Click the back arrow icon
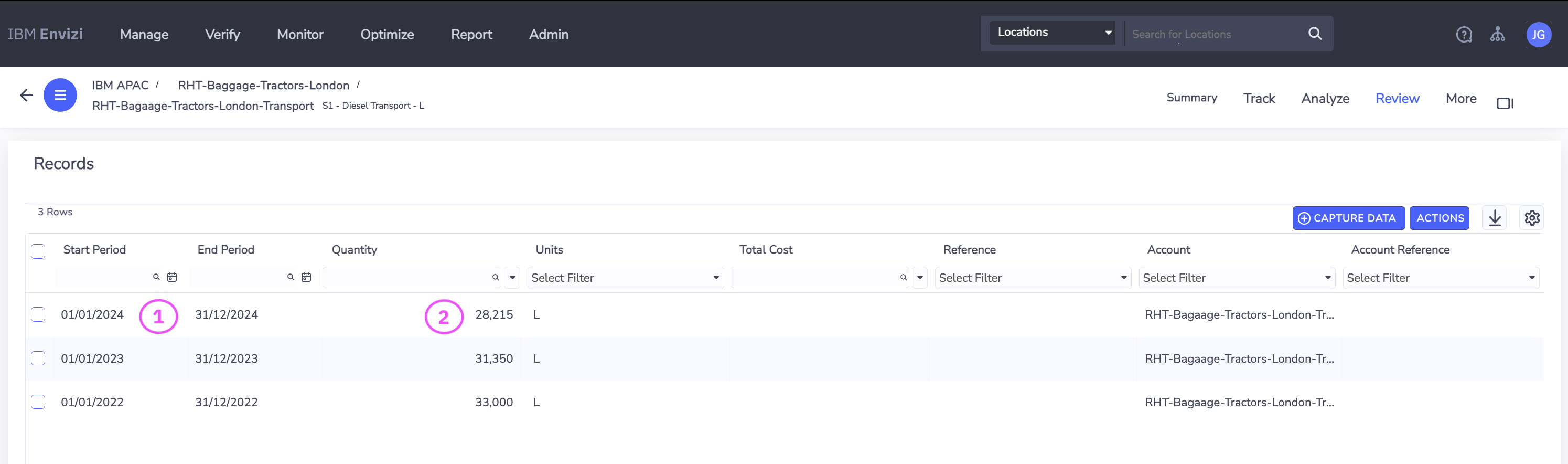This screenshot has width=1568, height=464. (x=26, y=95)
